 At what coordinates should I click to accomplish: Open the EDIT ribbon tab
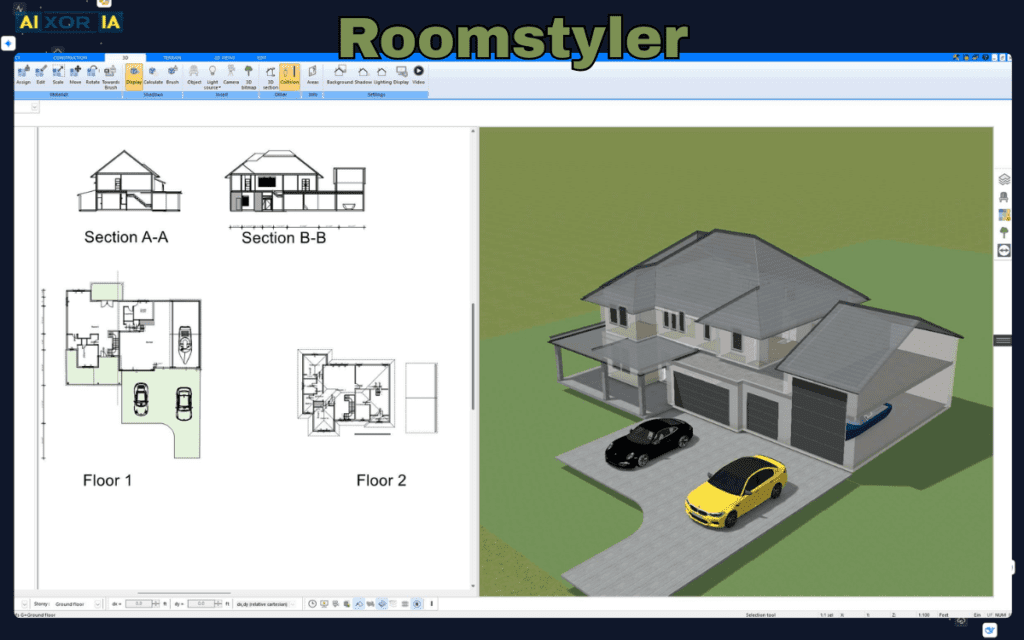[261, 57]
